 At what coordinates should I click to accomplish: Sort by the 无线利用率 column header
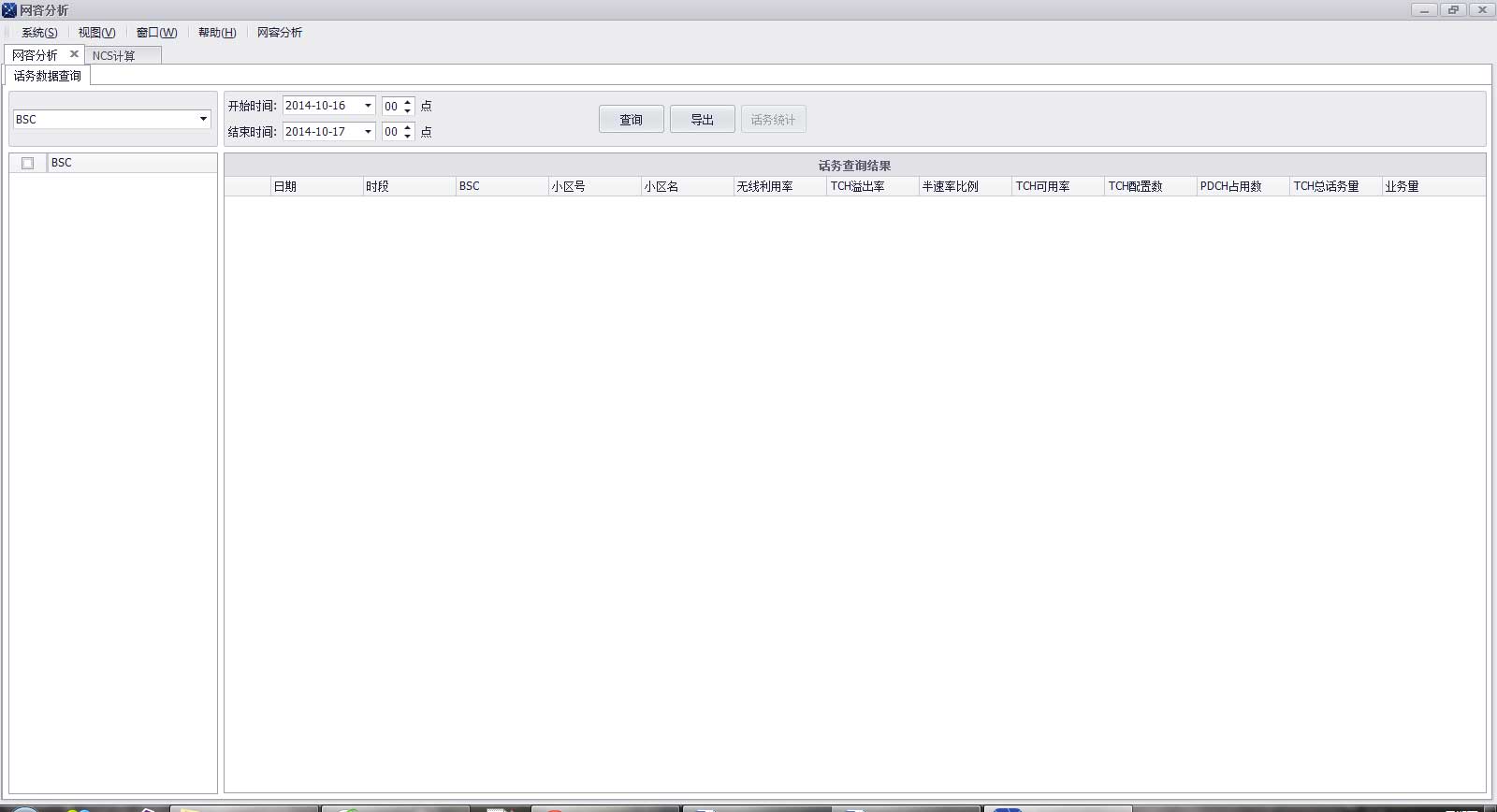(x=764, y=186)
